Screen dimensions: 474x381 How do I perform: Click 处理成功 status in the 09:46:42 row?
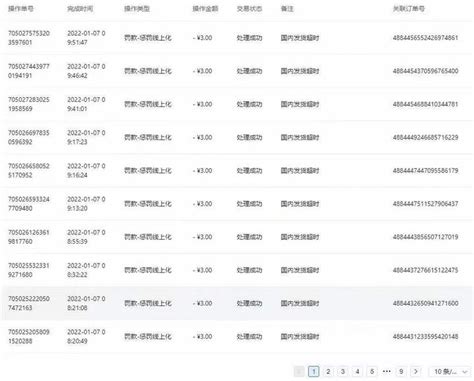249,71
